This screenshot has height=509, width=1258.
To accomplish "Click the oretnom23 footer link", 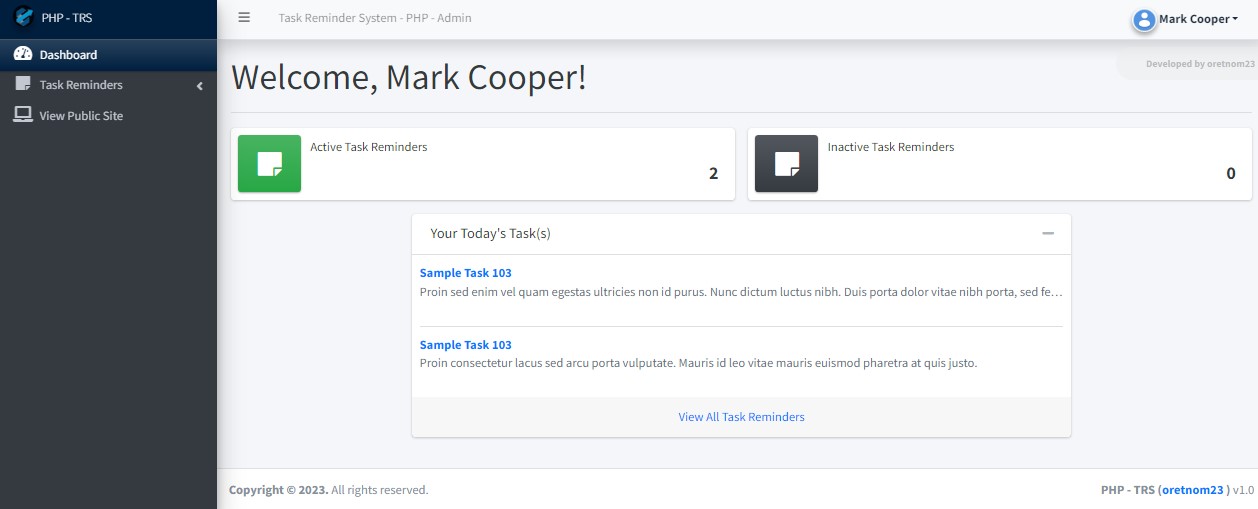I will [x=1193, y=490].
